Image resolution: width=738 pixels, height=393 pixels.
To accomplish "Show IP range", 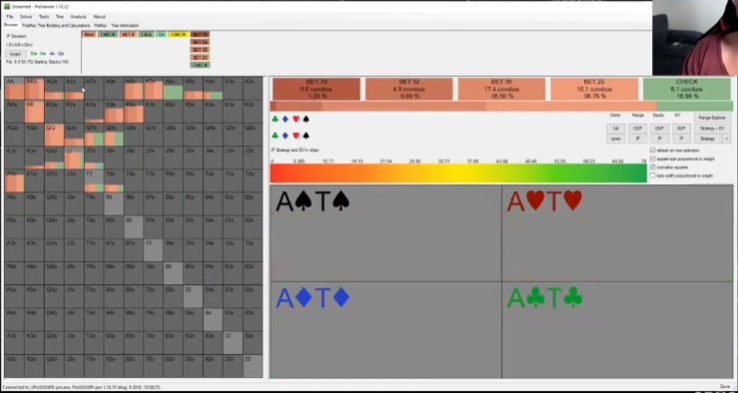I will pos(638,139).
